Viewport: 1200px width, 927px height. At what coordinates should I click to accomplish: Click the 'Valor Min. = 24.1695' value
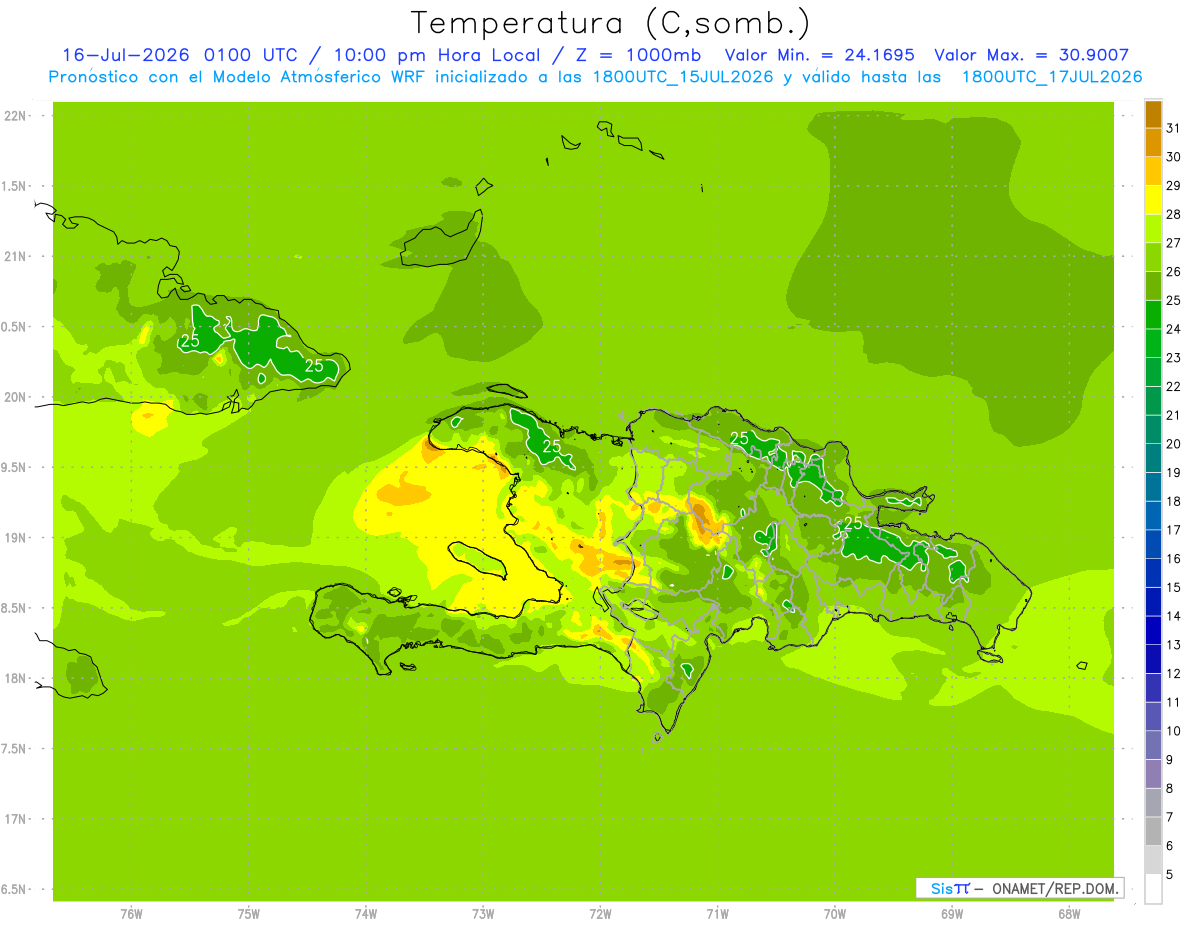(819, 55)
